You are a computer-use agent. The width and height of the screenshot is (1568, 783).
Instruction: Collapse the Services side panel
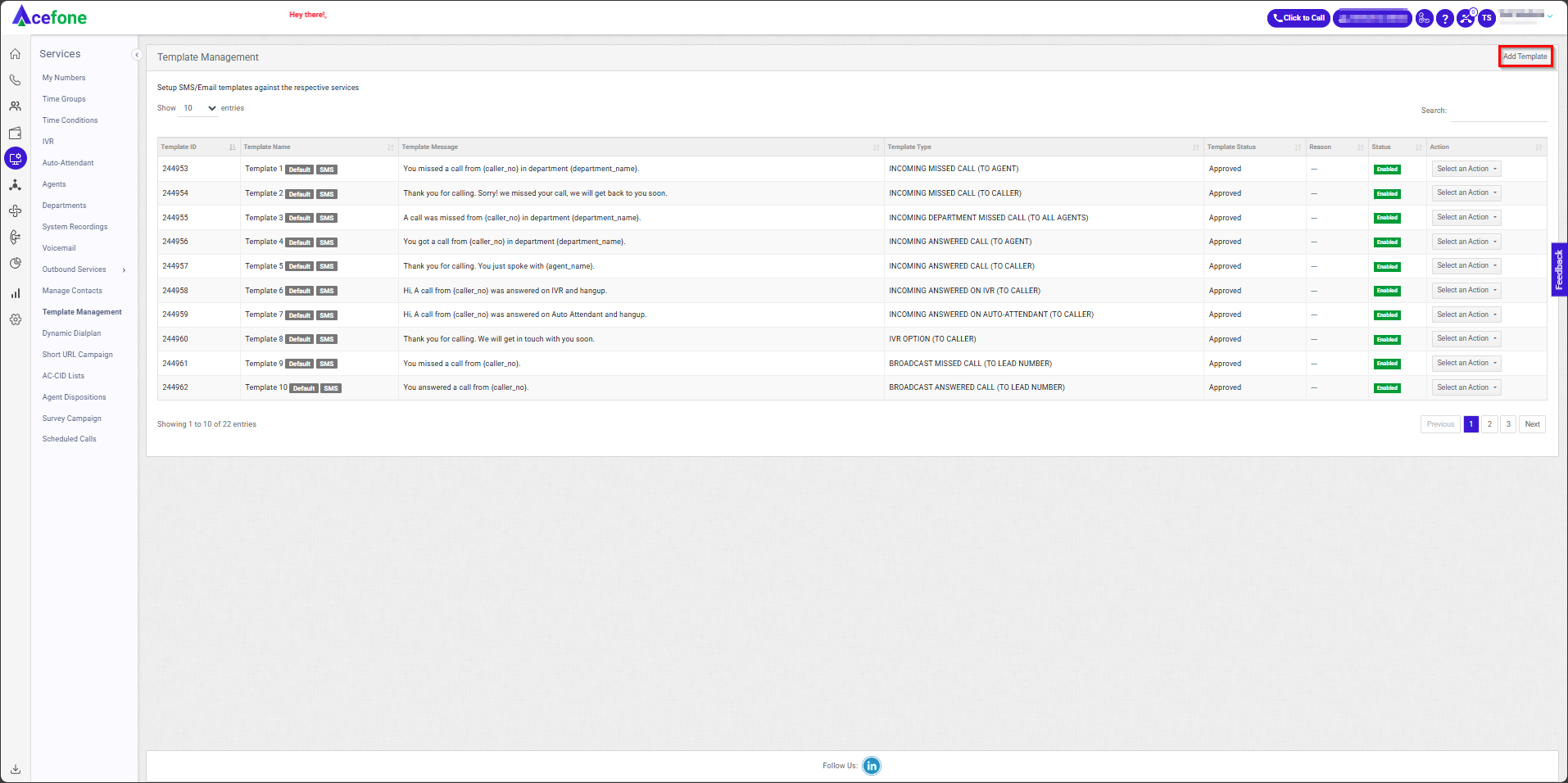coord(137,55)
